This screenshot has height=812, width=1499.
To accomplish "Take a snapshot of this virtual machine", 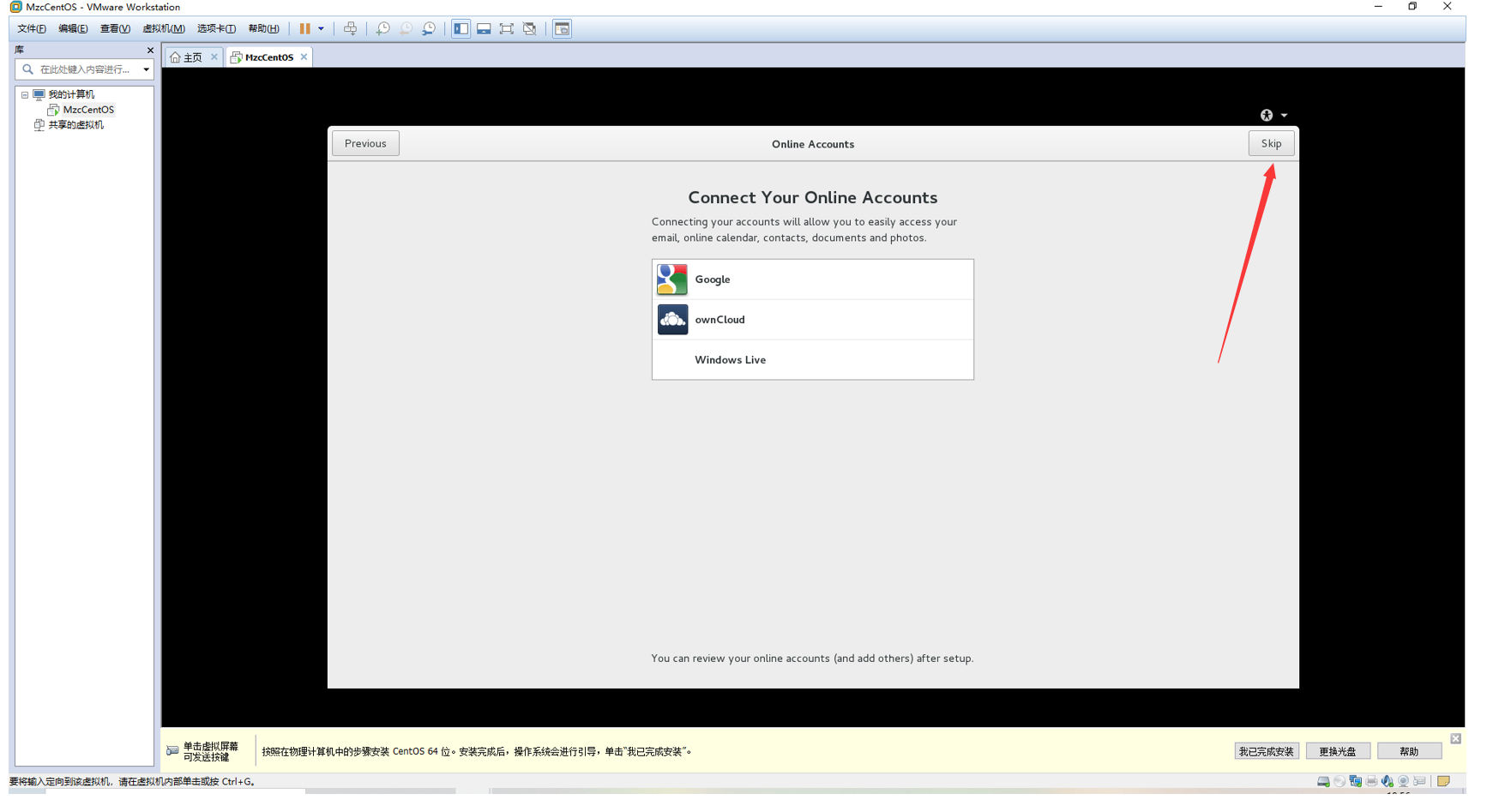I will click(x=382, y=28).
